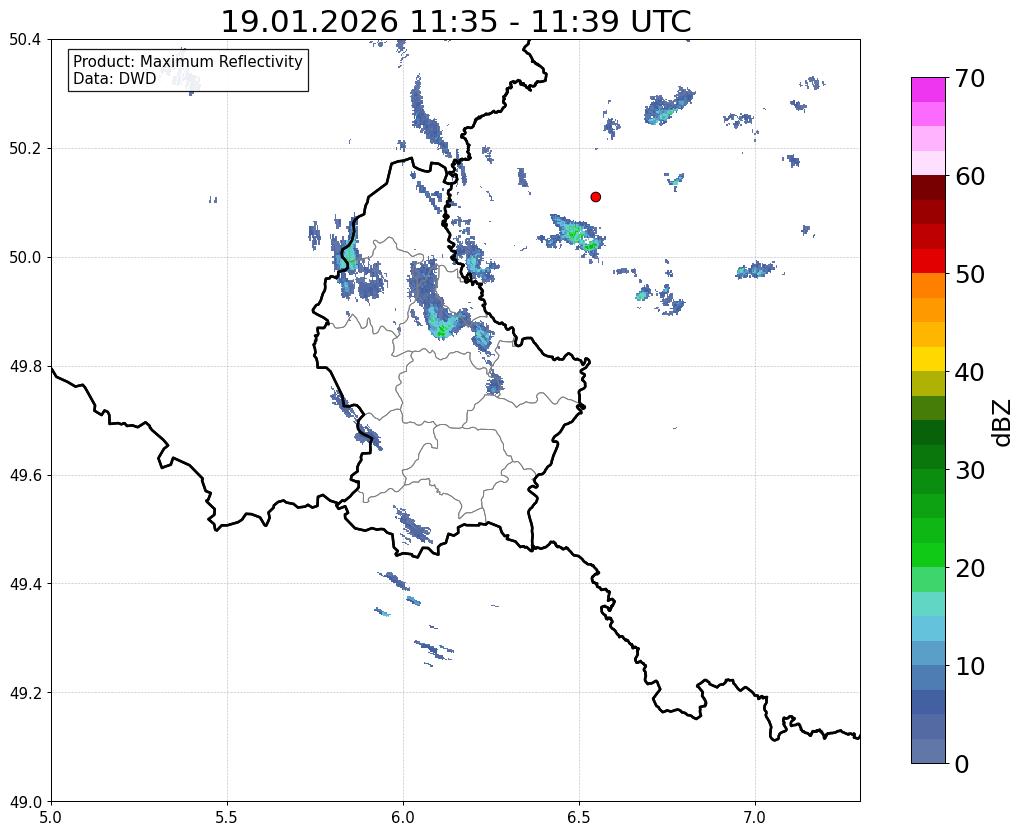Click the 6.5 longitude axis label
The width and height of the screenshot is (1023, 834).
tap(579, 818)
